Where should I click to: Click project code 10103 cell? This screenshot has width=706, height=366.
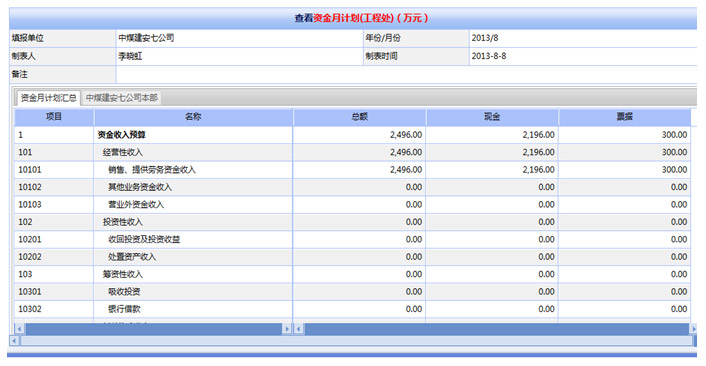click(x=54, y=204)
